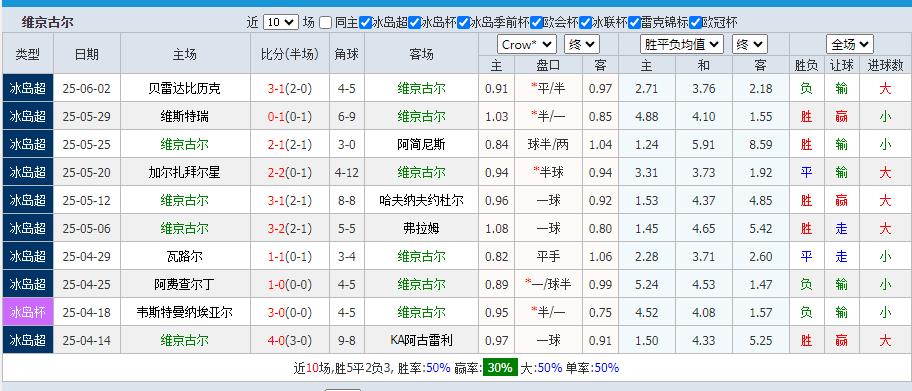Open the Crow* bookmaker dropdown
Screen dimensions: 912x391
tap(527, 45)
